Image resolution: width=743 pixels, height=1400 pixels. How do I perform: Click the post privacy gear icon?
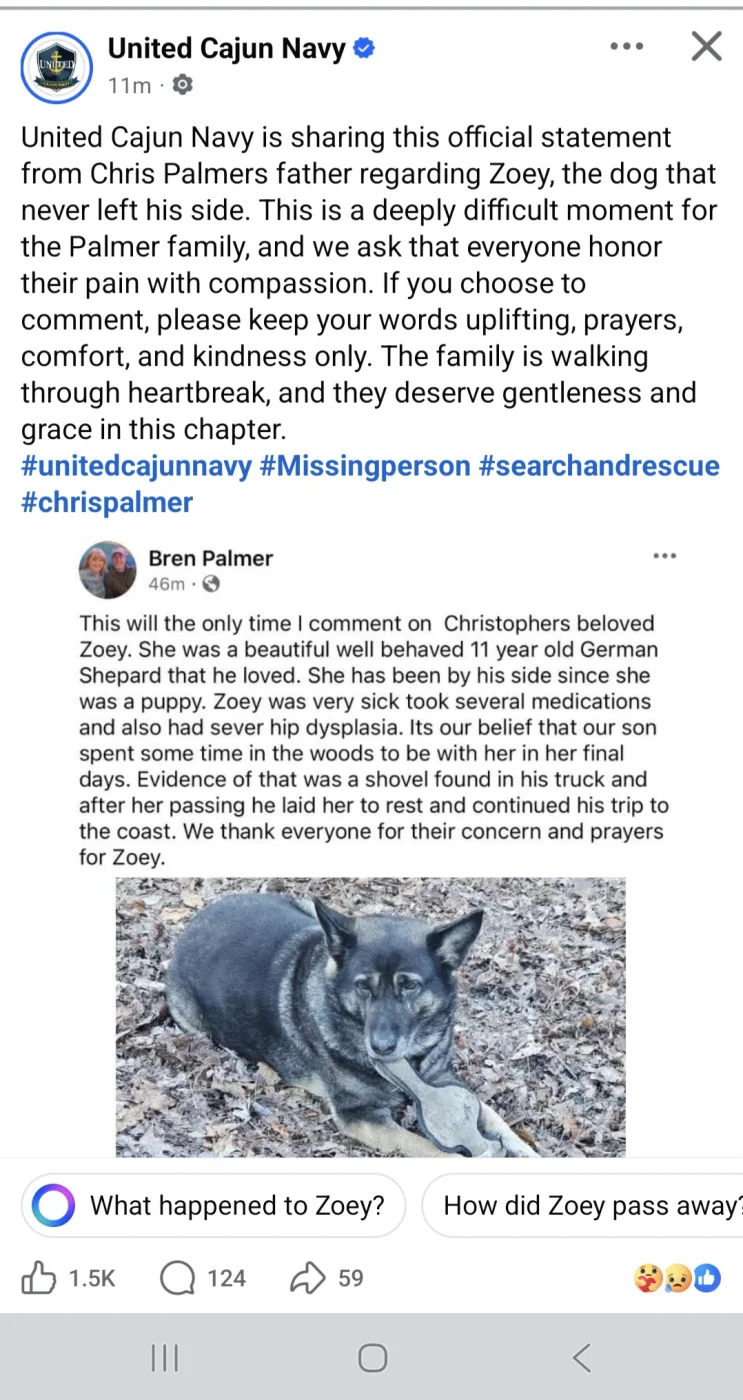(182, 85)
